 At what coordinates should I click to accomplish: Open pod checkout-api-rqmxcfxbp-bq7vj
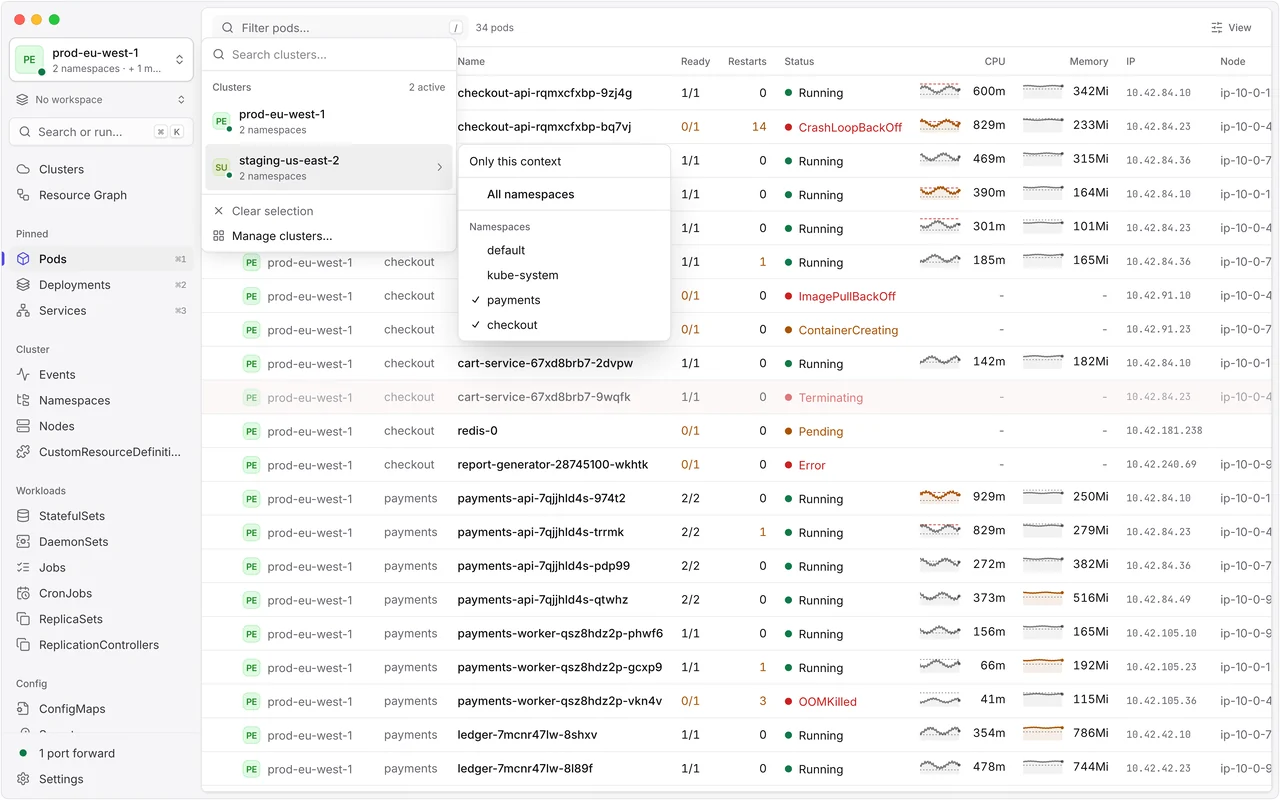544,127
